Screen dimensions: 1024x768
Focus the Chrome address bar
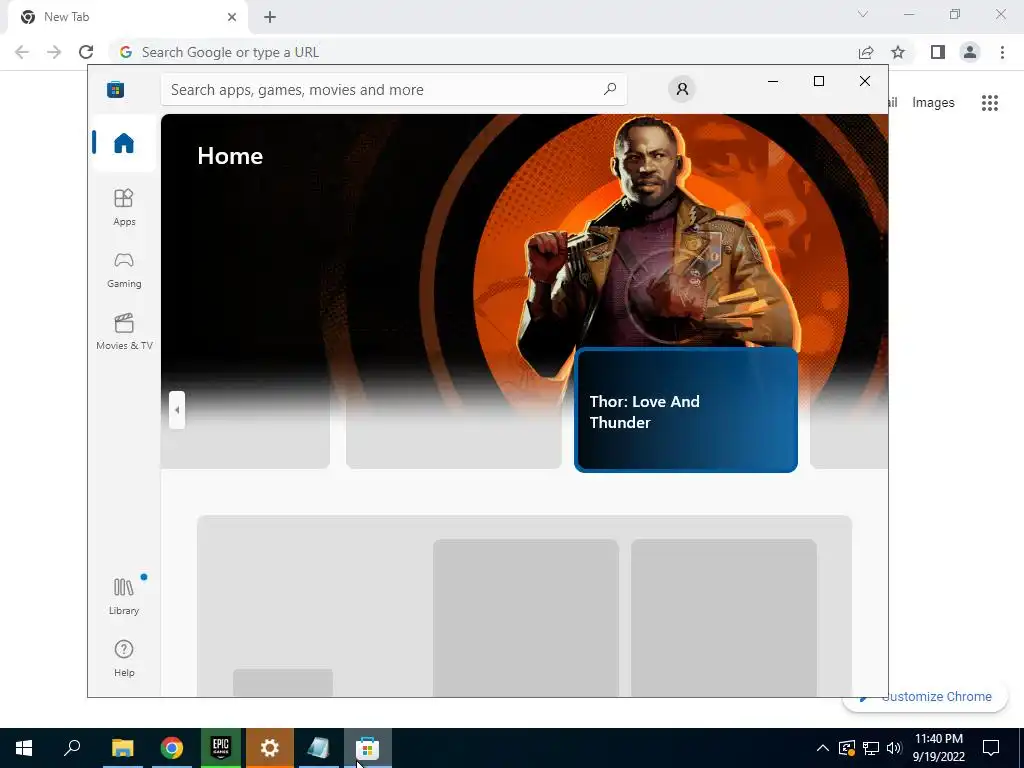483,52
